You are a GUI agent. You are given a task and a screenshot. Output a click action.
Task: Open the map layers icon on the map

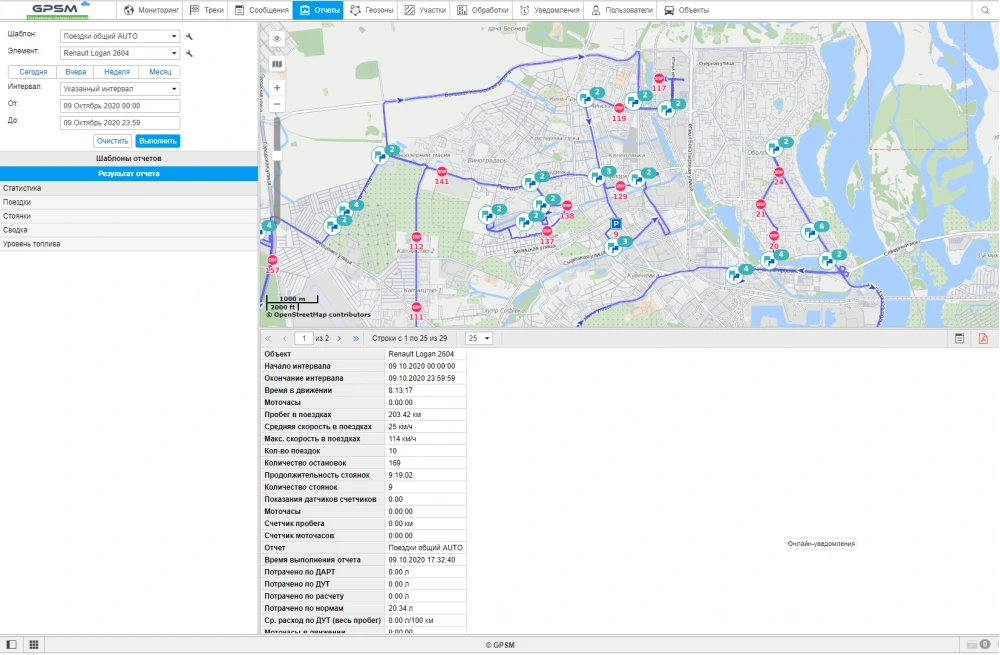click(275, 62)
